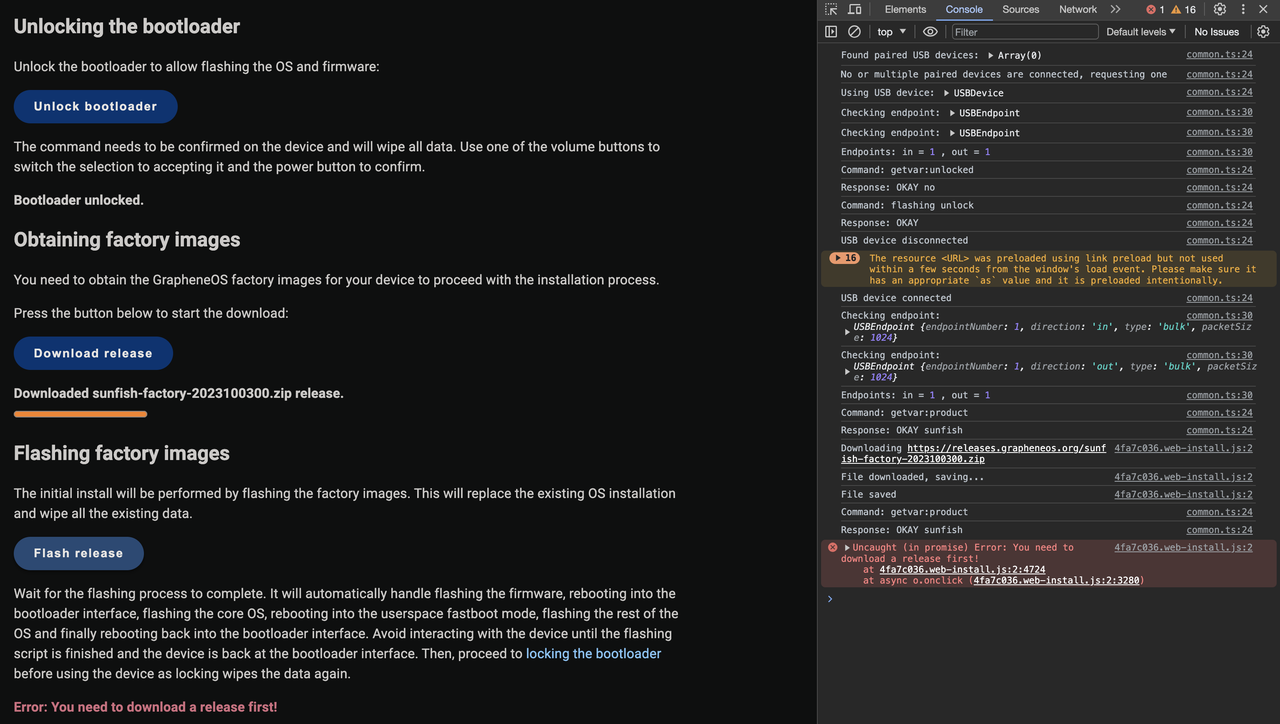The width and height of the screenshot is (1280, 724).
Task: Click the Download release button
Action: click(93, 353)
